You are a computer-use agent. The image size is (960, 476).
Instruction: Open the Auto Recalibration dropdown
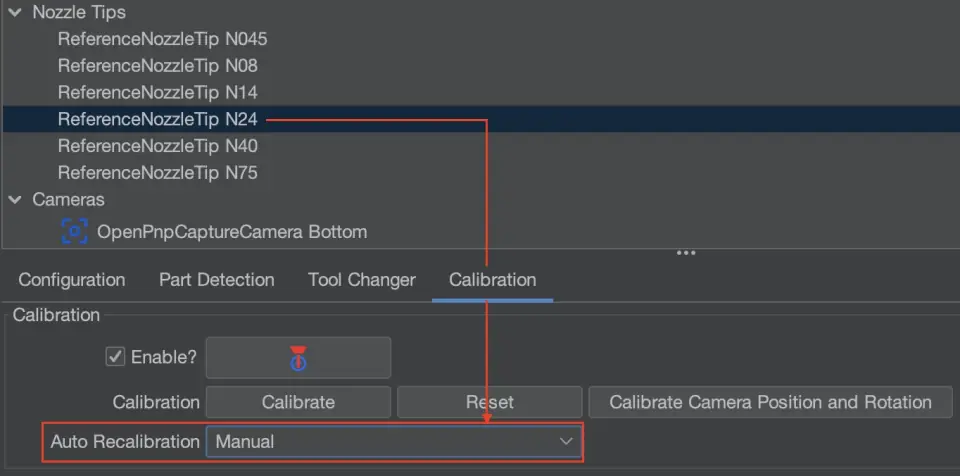click(393, 441)
